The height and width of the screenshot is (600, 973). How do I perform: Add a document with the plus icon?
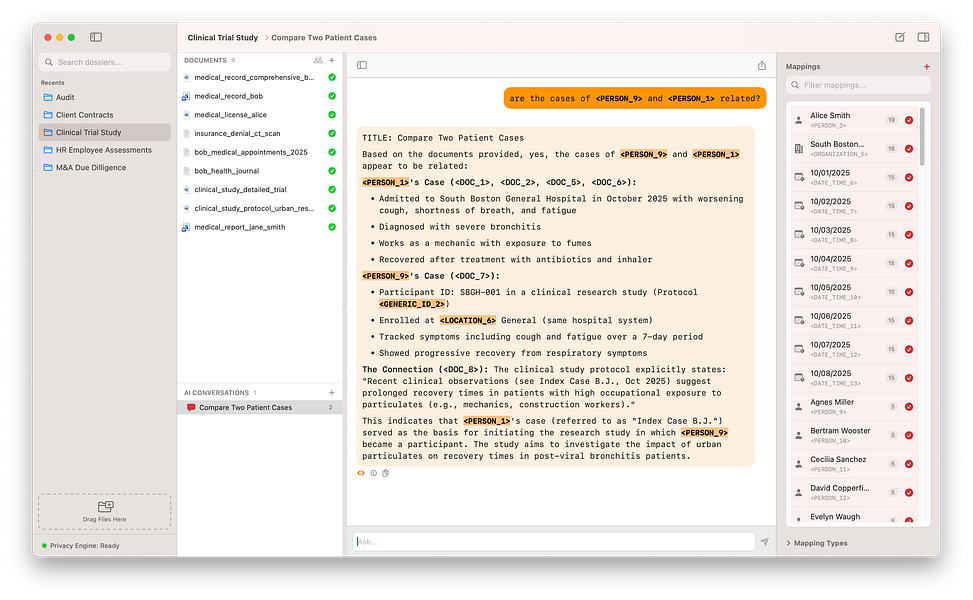click(x=332, y=60)
